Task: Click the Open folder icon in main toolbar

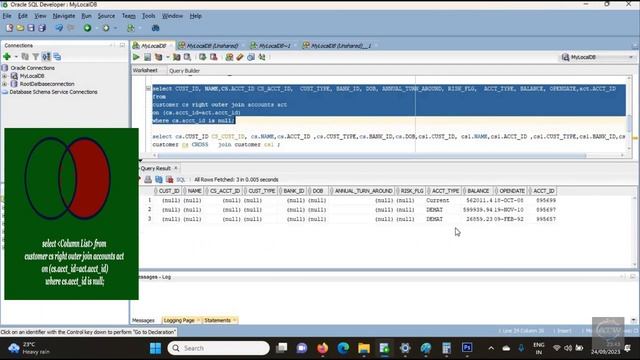Action: pos(20,28)
